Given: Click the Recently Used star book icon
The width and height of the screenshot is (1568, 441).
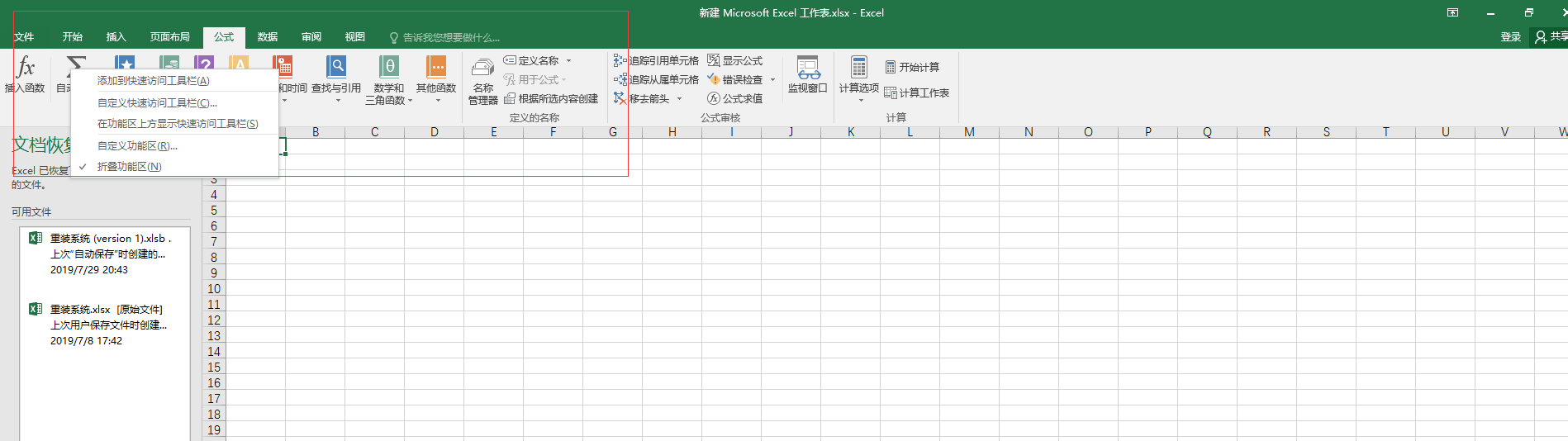Looking at the screenshot, I should pyautogui.click(x=125, y=63).
